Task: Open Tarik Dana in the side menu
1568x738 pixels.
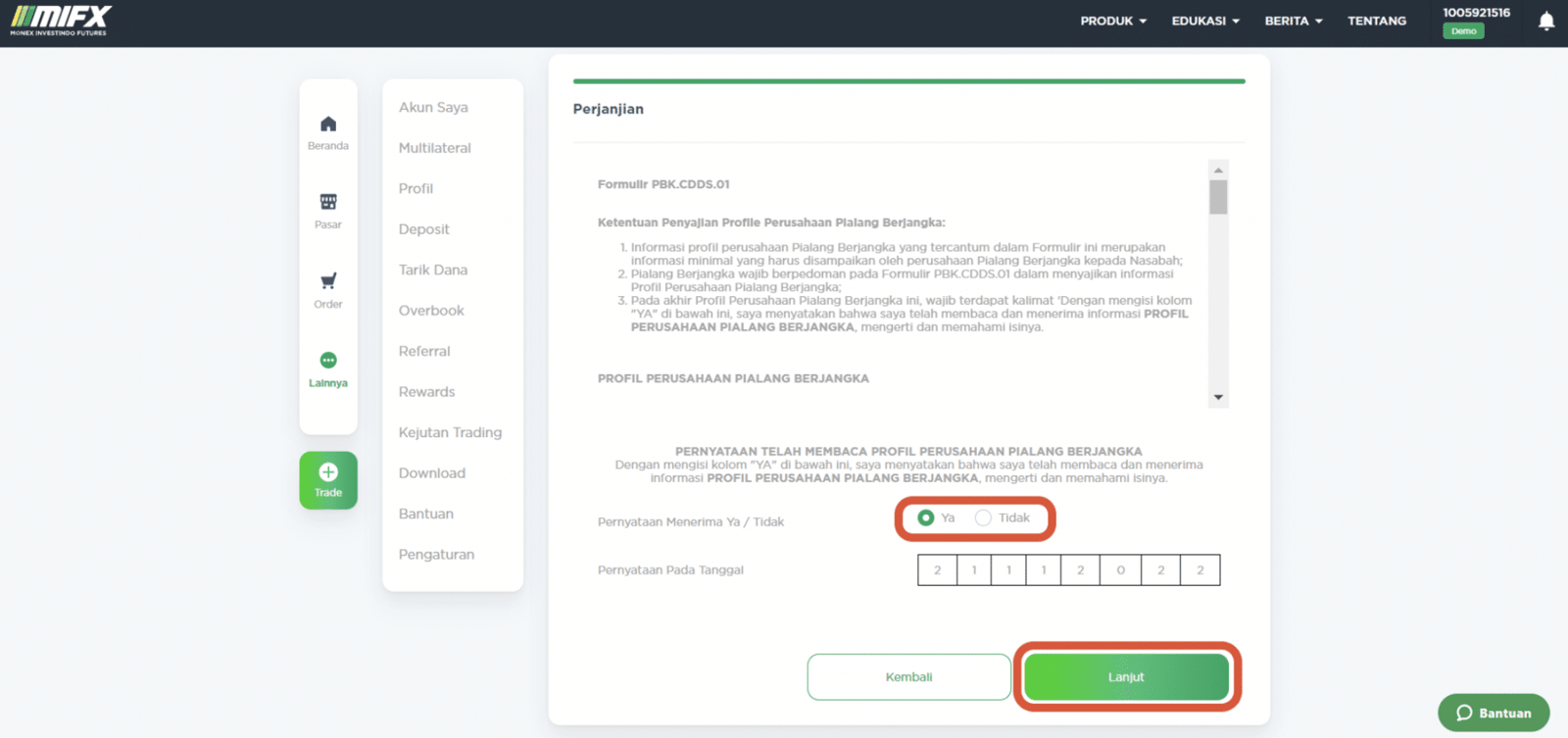Action: coord(432,270)
